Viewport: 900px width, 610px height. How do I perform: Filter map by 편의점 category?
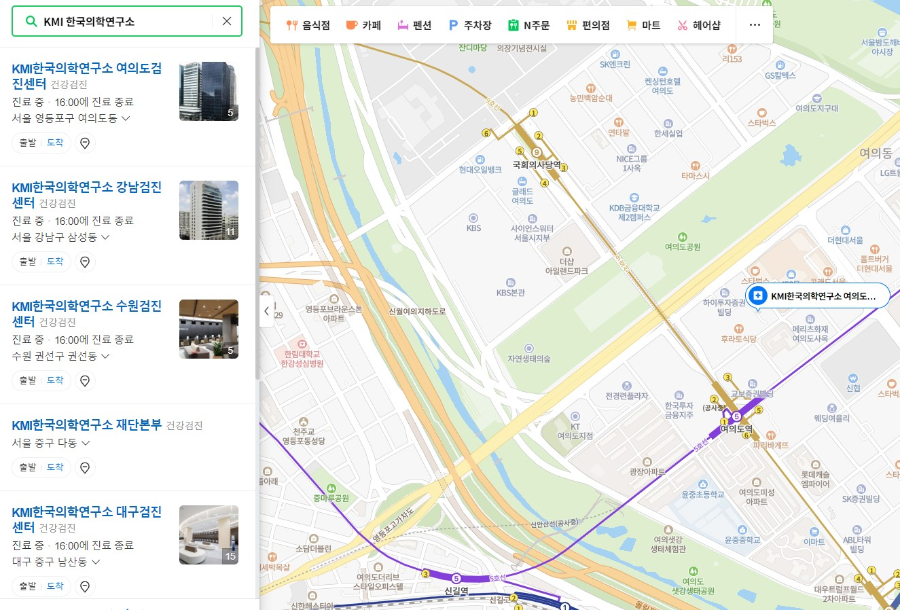coord(588,25)
